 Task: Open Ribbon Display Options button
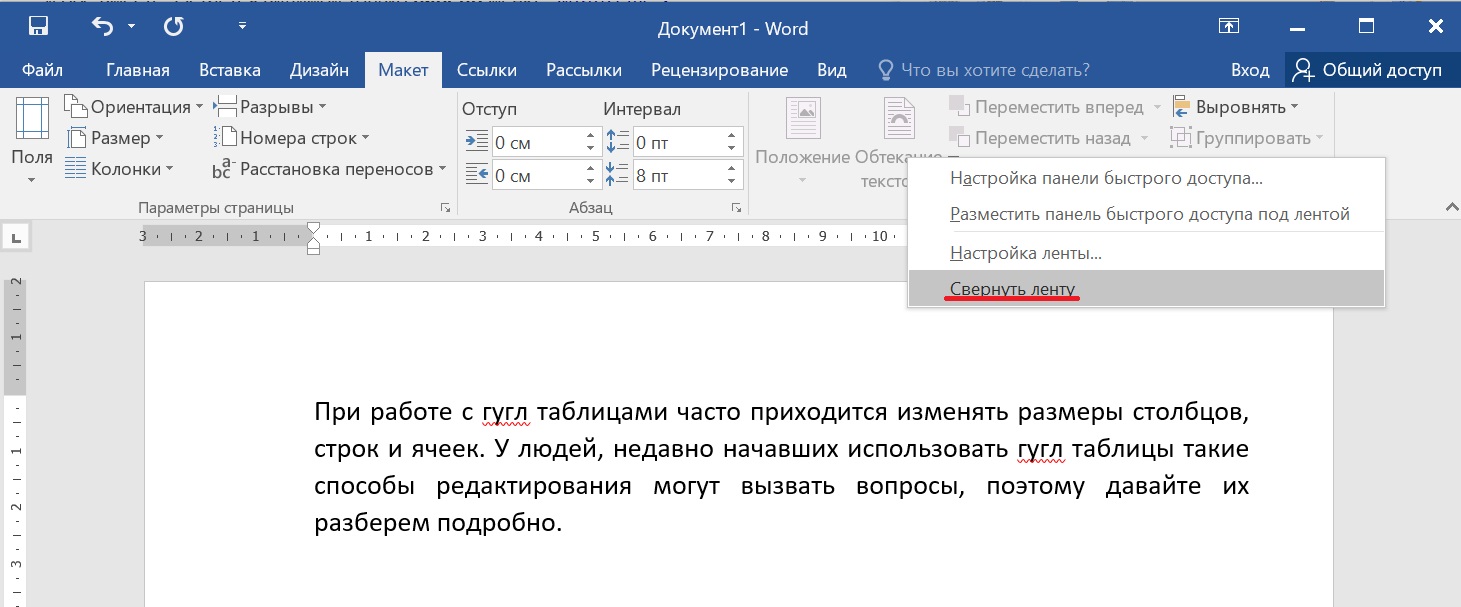tap(1229, 27)
